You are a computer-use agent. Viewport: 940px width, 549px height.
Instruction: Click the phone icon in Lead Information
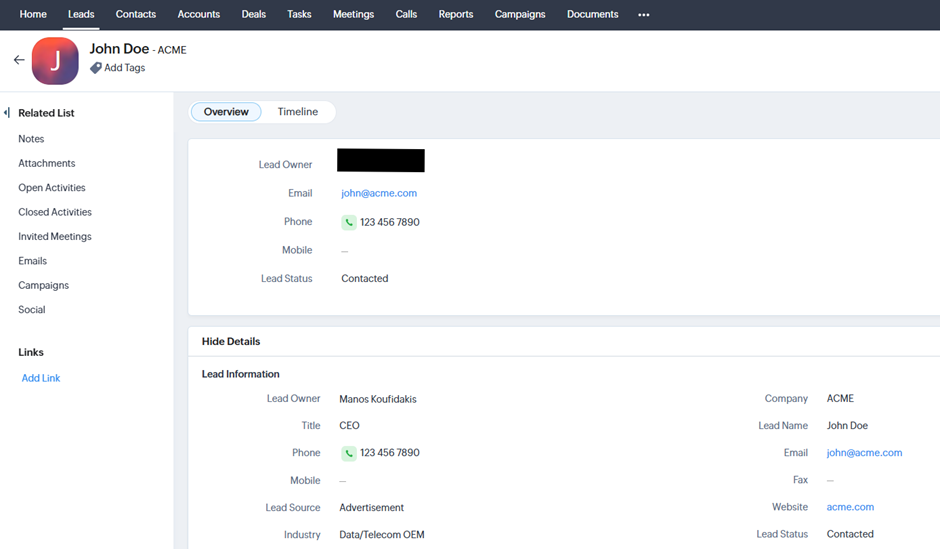coord(349,453)
